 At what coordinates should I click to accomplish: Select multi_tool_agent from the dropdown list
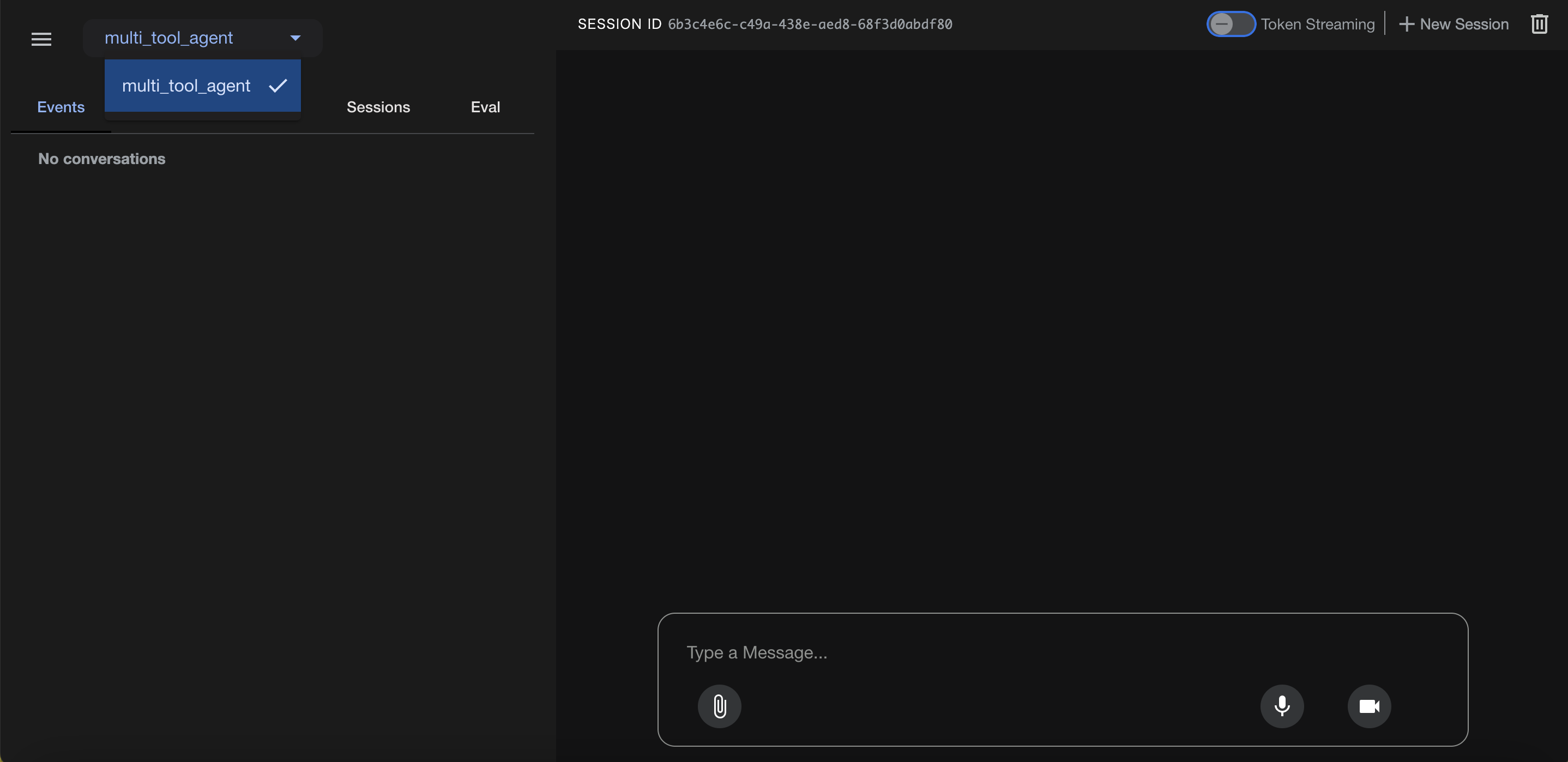click(186, 86)
